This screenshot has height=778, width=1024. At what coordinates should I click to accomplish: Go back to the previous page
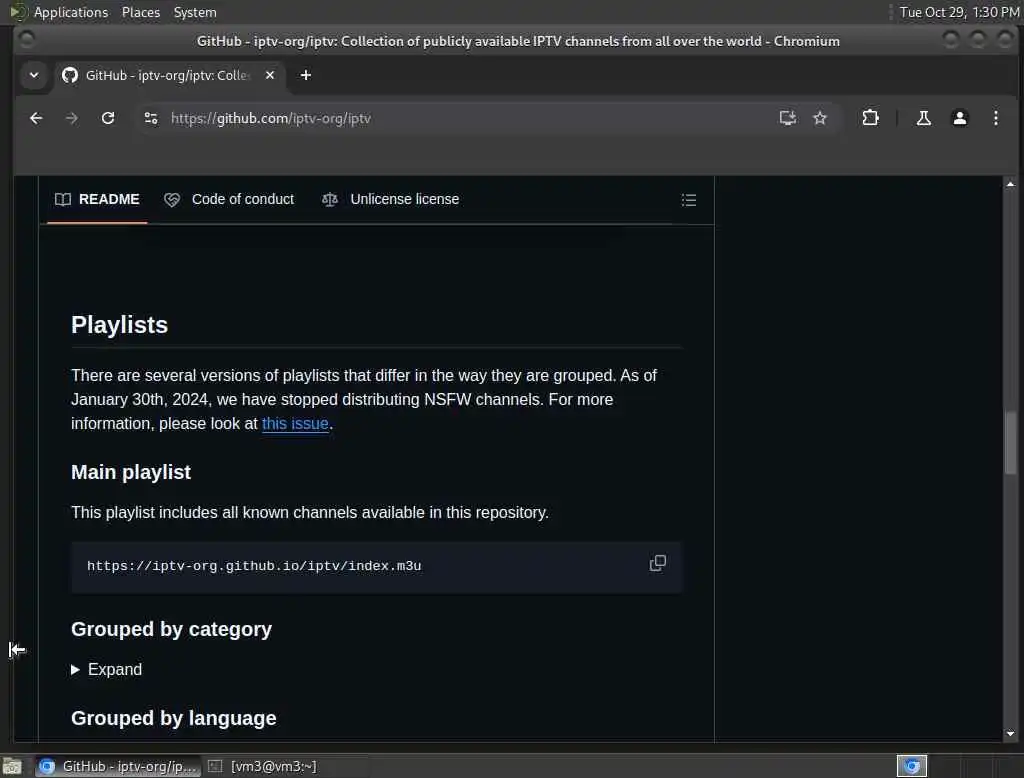[x=36, y=118]
